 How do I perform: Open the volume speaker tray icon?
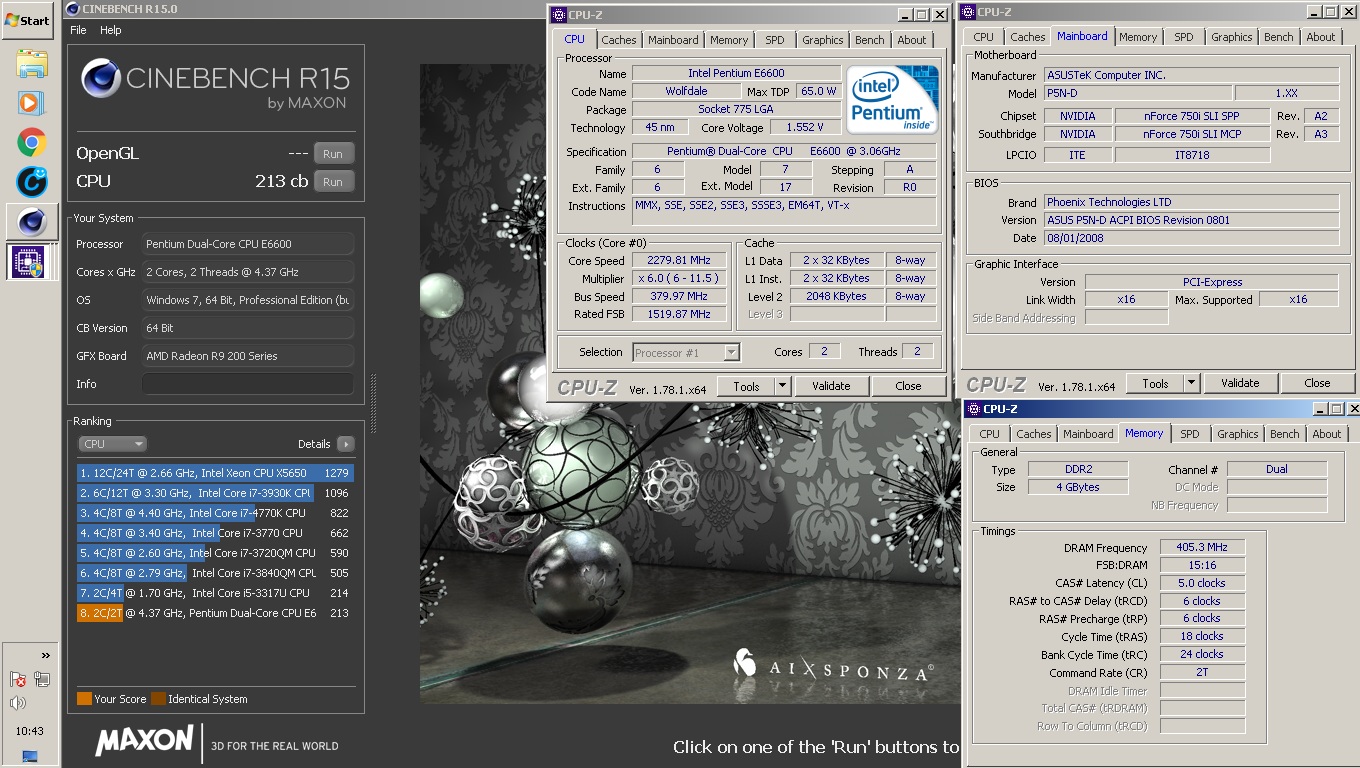[x=18, y=703]
